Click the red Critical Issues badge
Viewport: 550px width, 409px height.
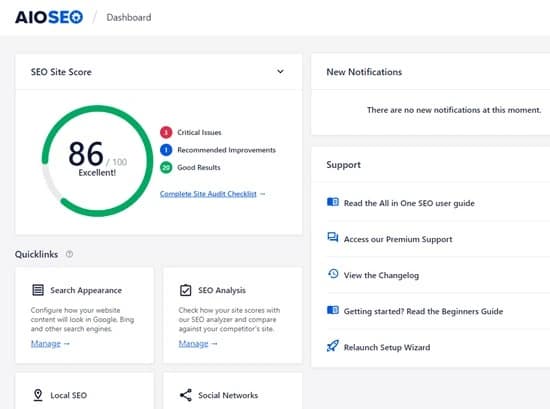(x=166, y=132)
